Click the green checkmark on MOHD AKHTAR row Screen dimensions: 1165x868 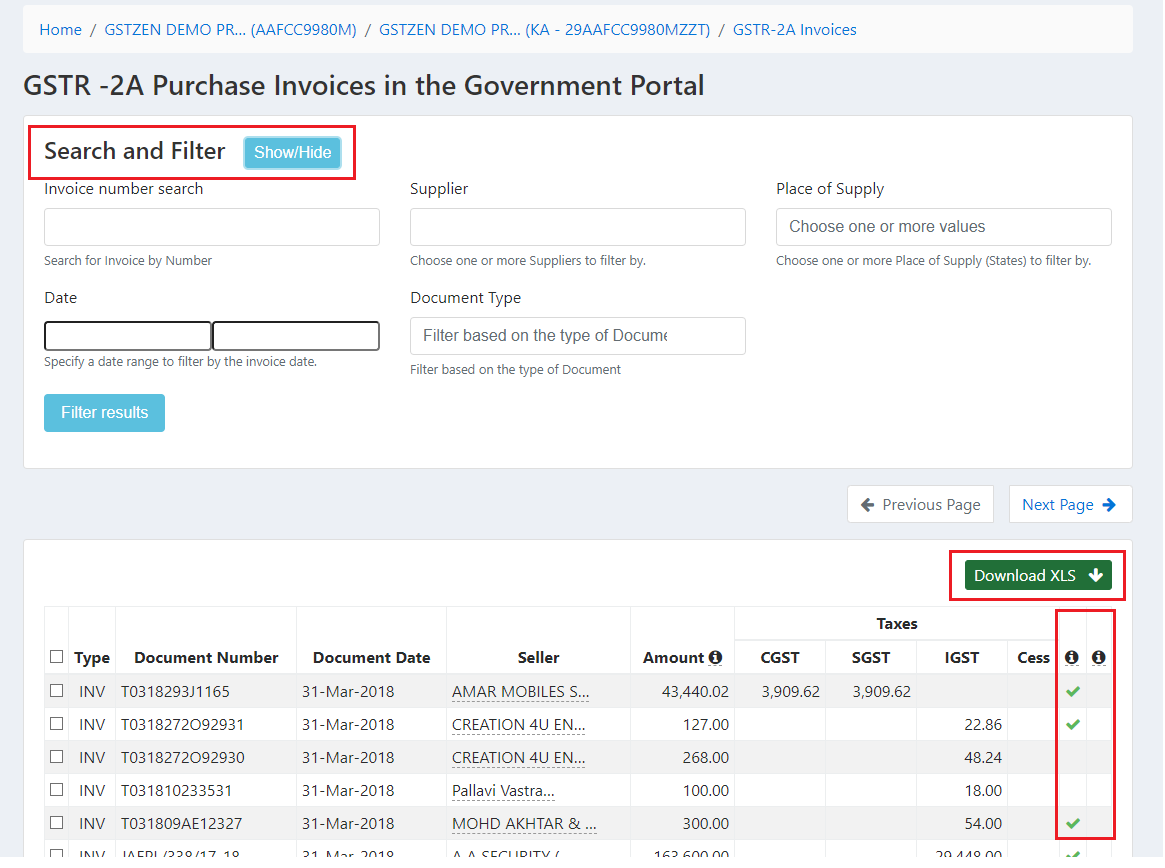tap(1071, 823)
